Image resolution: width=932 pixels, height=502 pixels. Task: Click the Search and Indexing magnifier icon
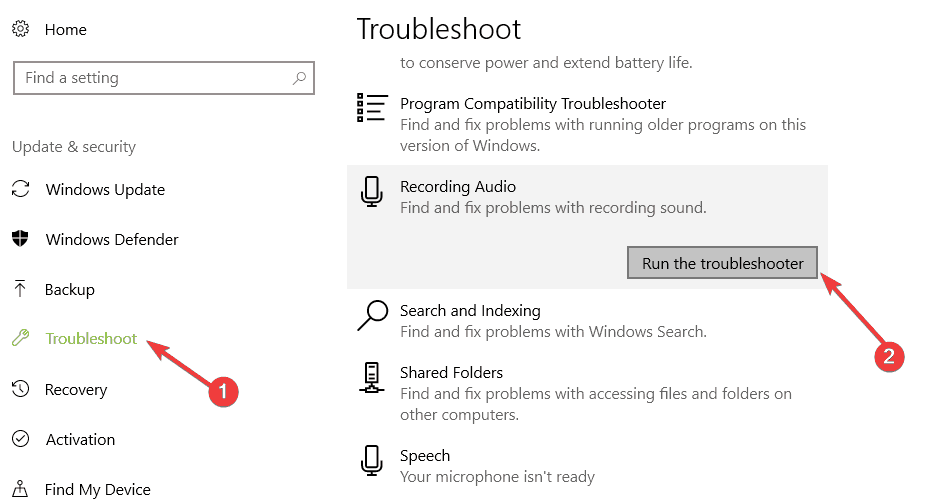pos(373,315)
